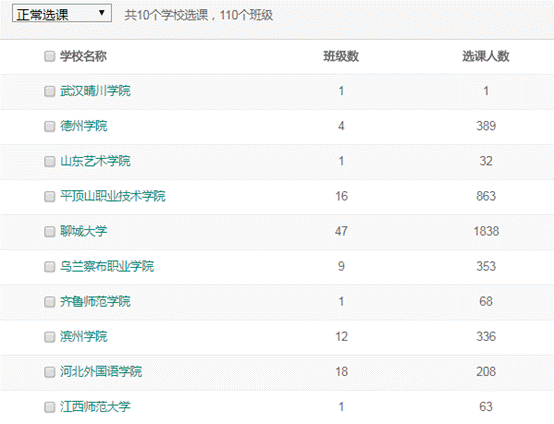Open 山东艺术学院 details link
This screenshot has height=424, width=554.
click(95, 161)
